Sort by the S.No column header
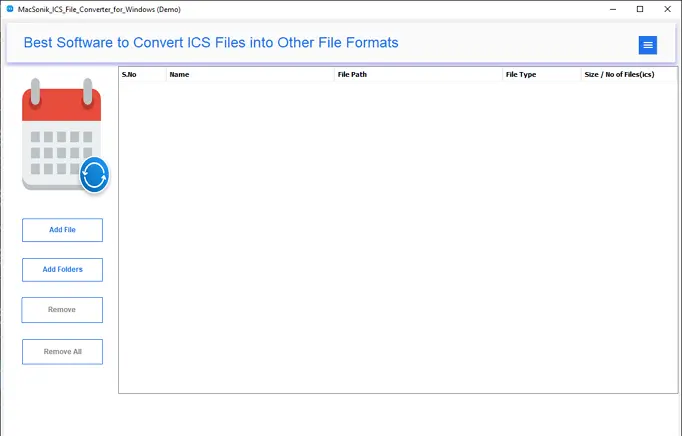This screenshot has height=436, width=682. tap(142, 74)
